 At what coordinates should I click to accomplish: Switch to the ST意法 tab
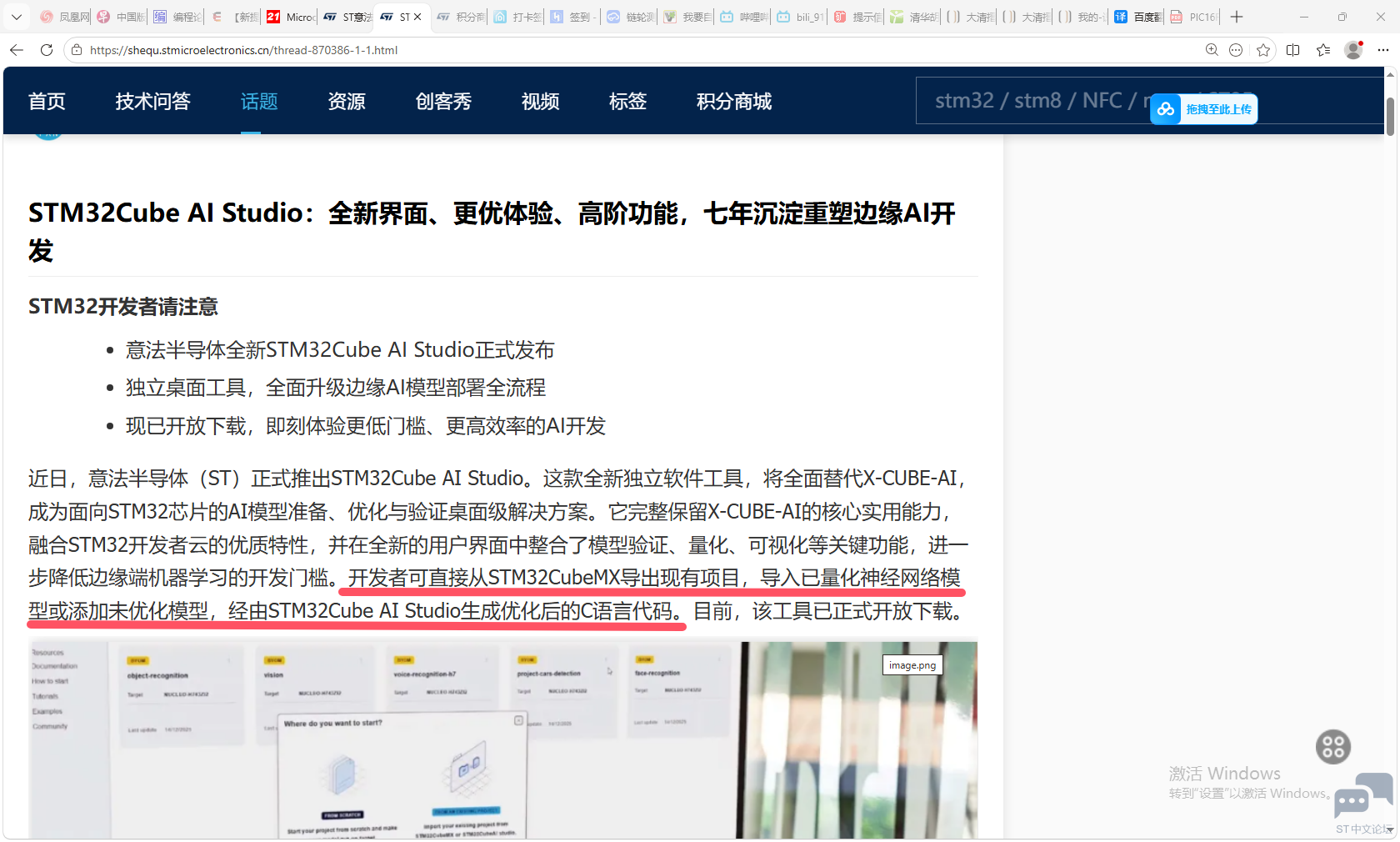(347, 17)
